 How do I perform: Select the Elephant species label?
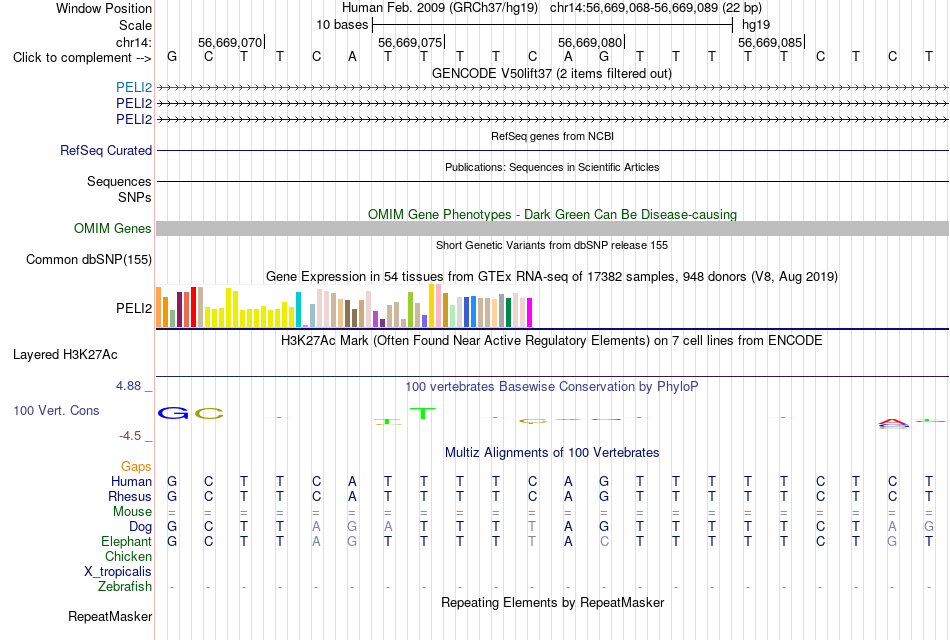pyautogui.click(x=127, y=541)
